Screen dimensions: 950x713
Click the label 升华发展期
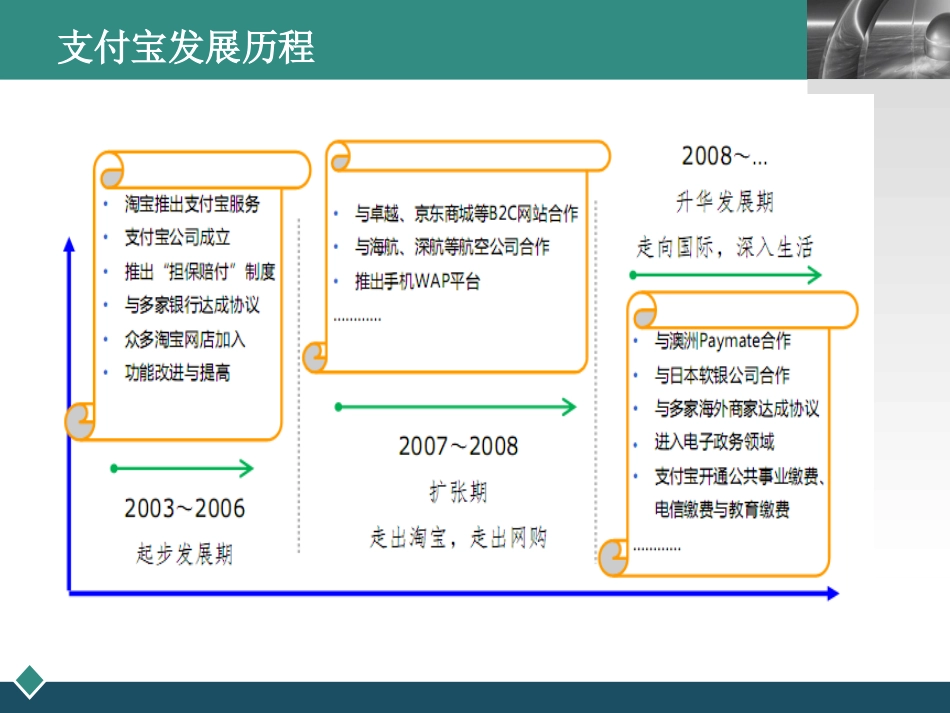coord(725,201)
